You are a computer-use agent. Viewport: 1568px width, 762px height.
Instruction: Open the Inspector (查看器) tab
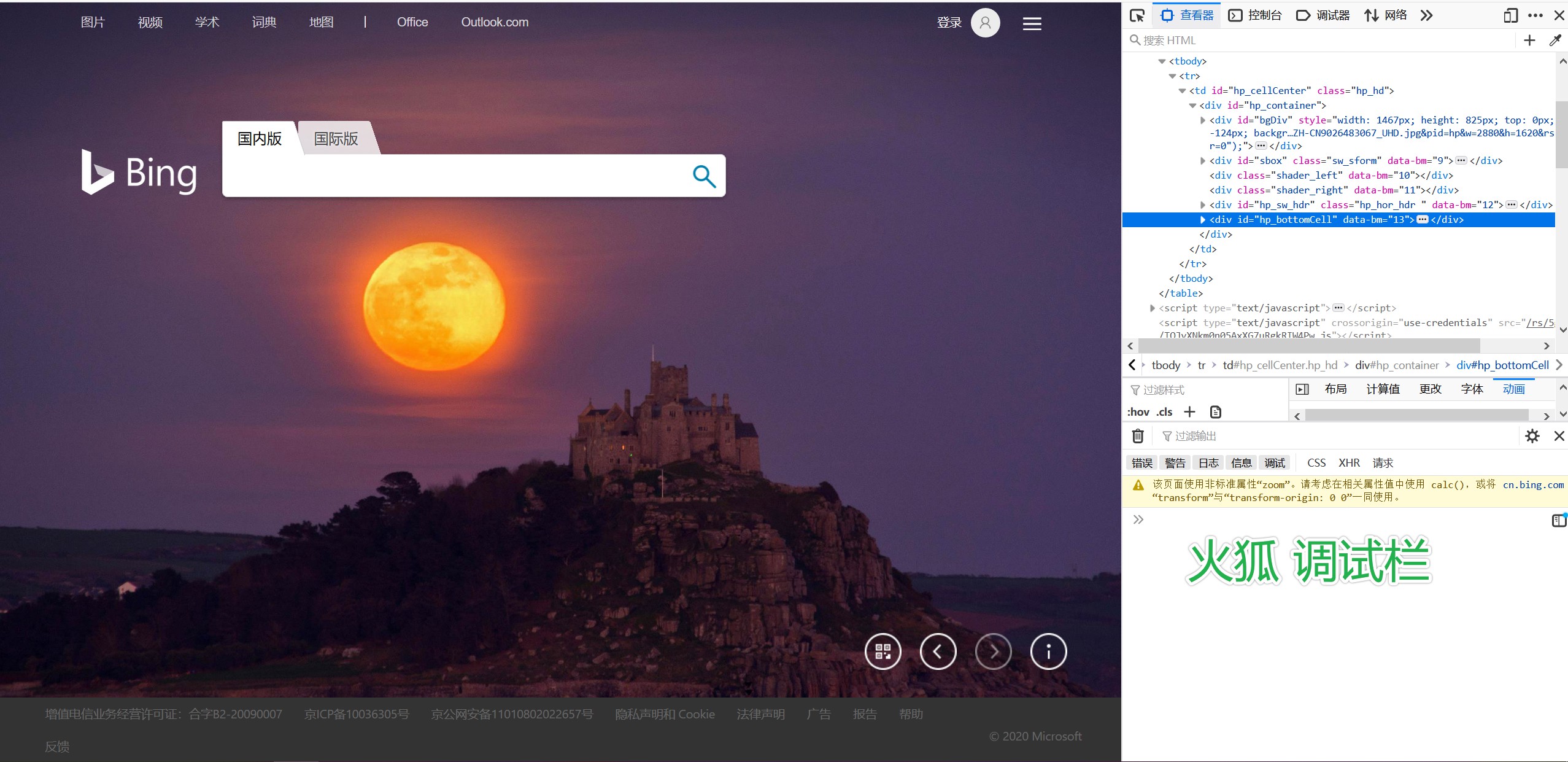pos(1188,15)
